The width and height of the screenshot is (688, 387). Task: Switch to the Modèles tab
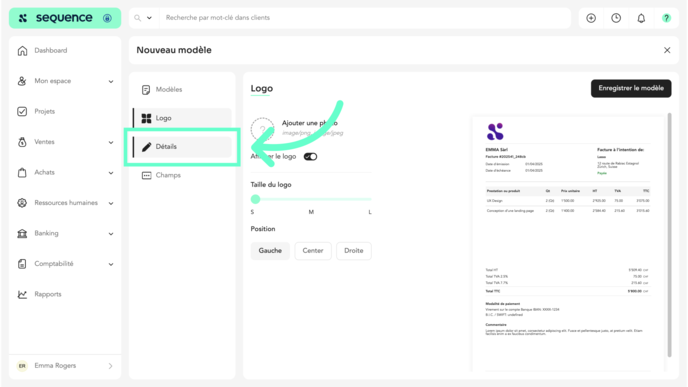pos(182,90)
